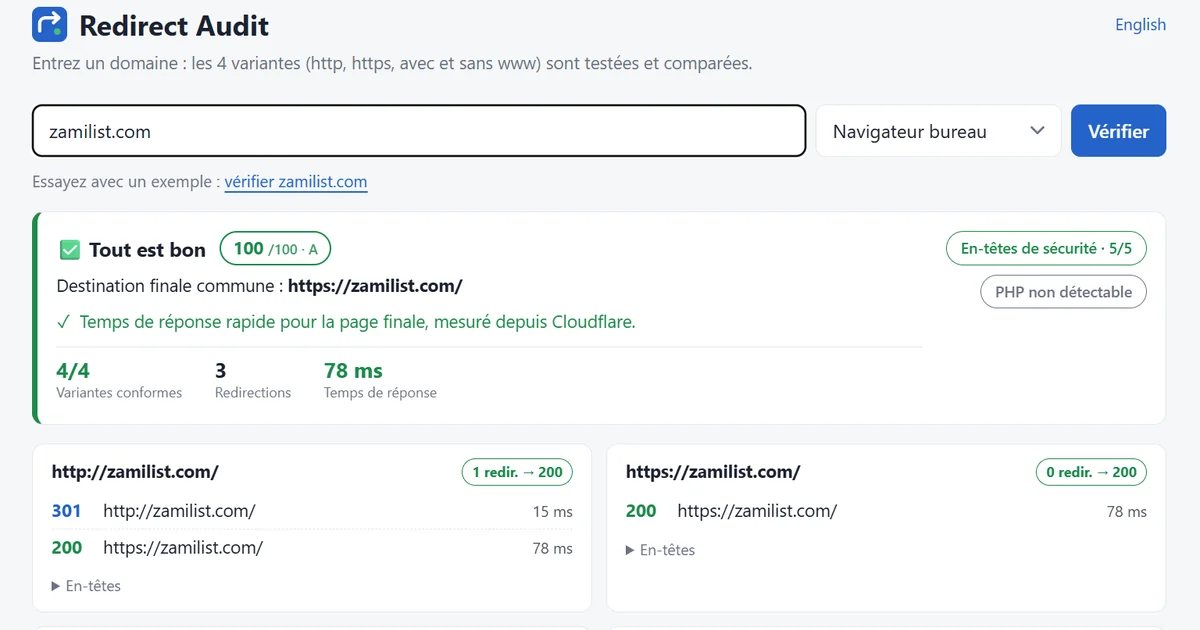Click the "0 redir. → 200" badge
The width and height of the screenshot is (1200, 630).
[1091, 472]
